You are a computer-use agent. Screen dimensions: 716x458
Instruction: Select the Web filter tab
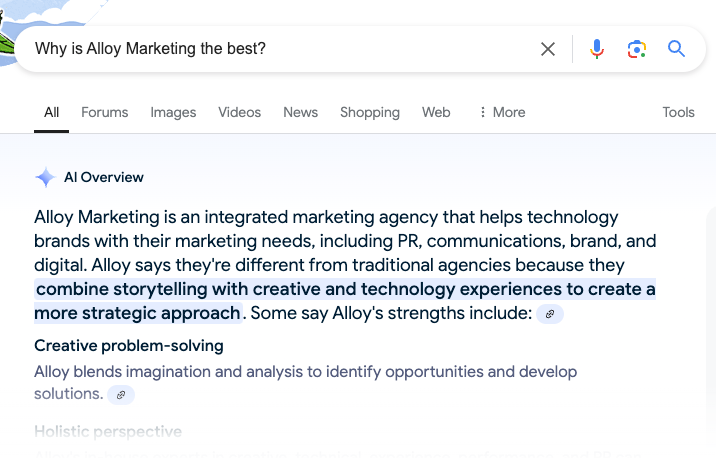point(436,112)
